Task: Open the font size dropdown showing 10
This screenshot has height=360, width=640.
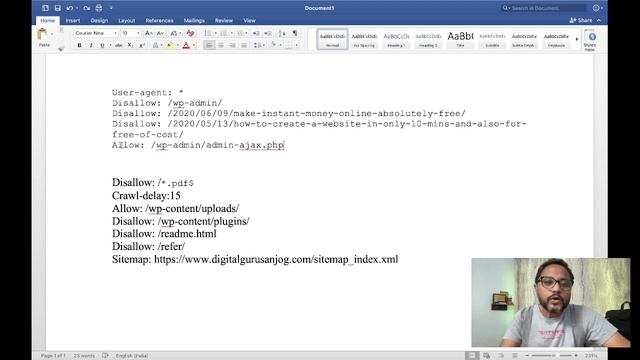Action: coord(138,33)
